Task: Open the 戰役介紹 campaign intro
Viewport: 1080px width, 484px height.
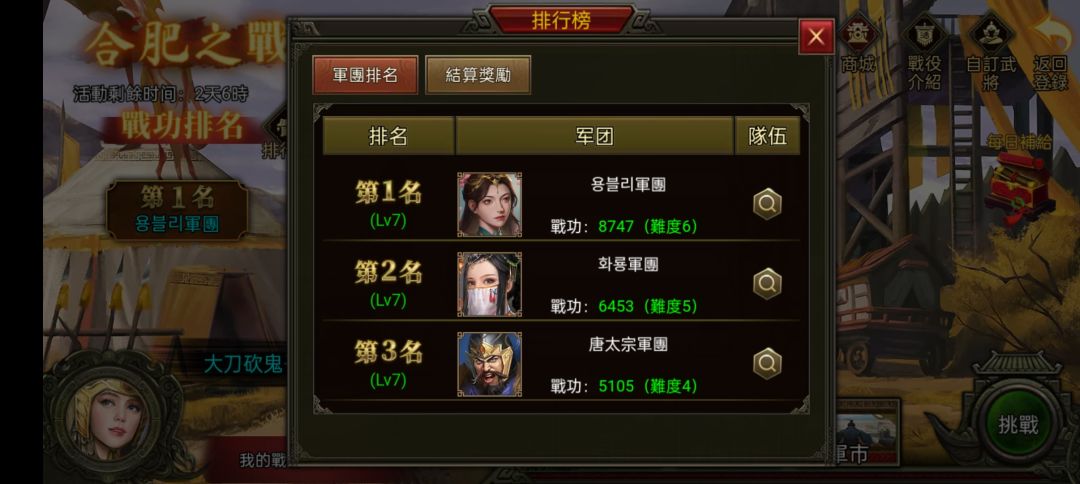Action: [924, 53]
